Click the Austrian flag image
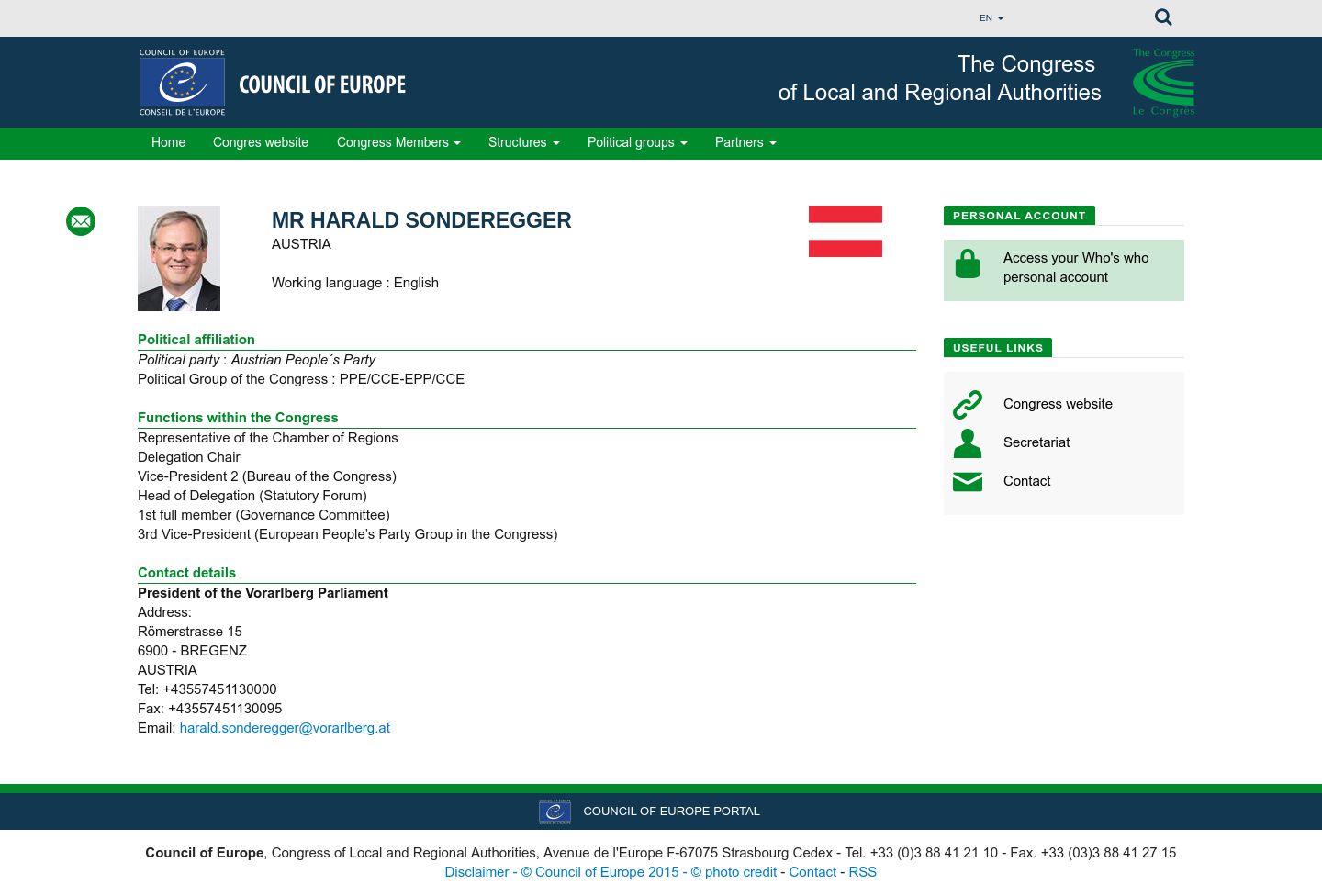The image size is (1322, 896). coord(846,231)
